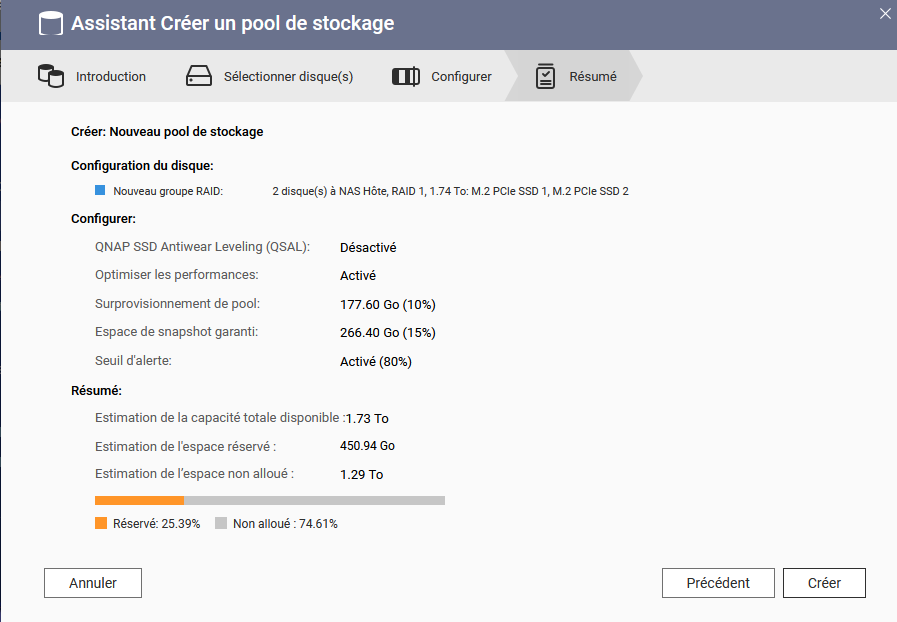Click the gray Non alloué legend swatch
Viewport: 897px width, 622px height.
tap(221, 523)
